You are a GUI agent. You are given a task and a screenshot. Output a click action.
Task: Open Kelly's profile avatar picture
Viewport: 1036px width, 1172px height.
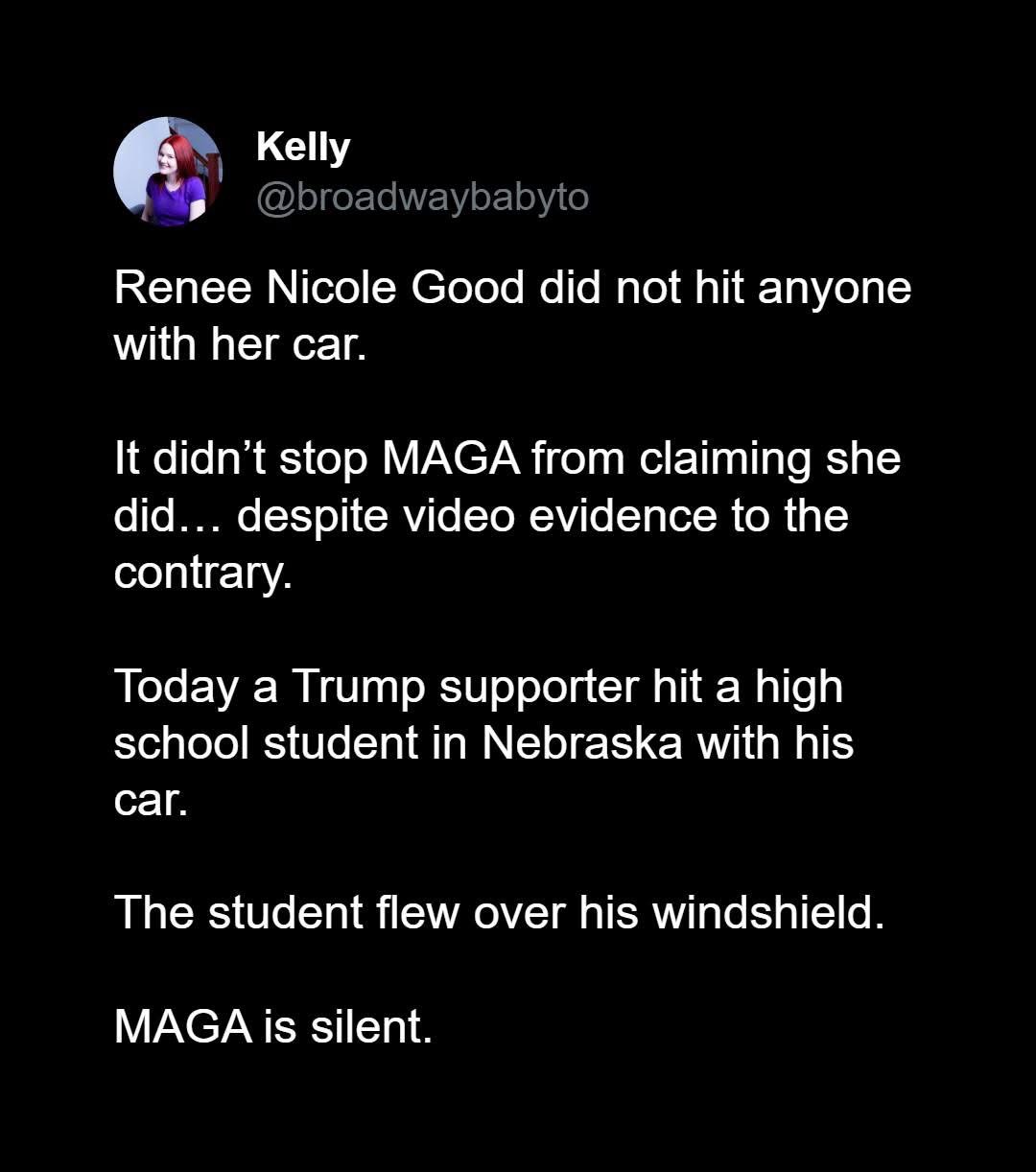[168, 172]
